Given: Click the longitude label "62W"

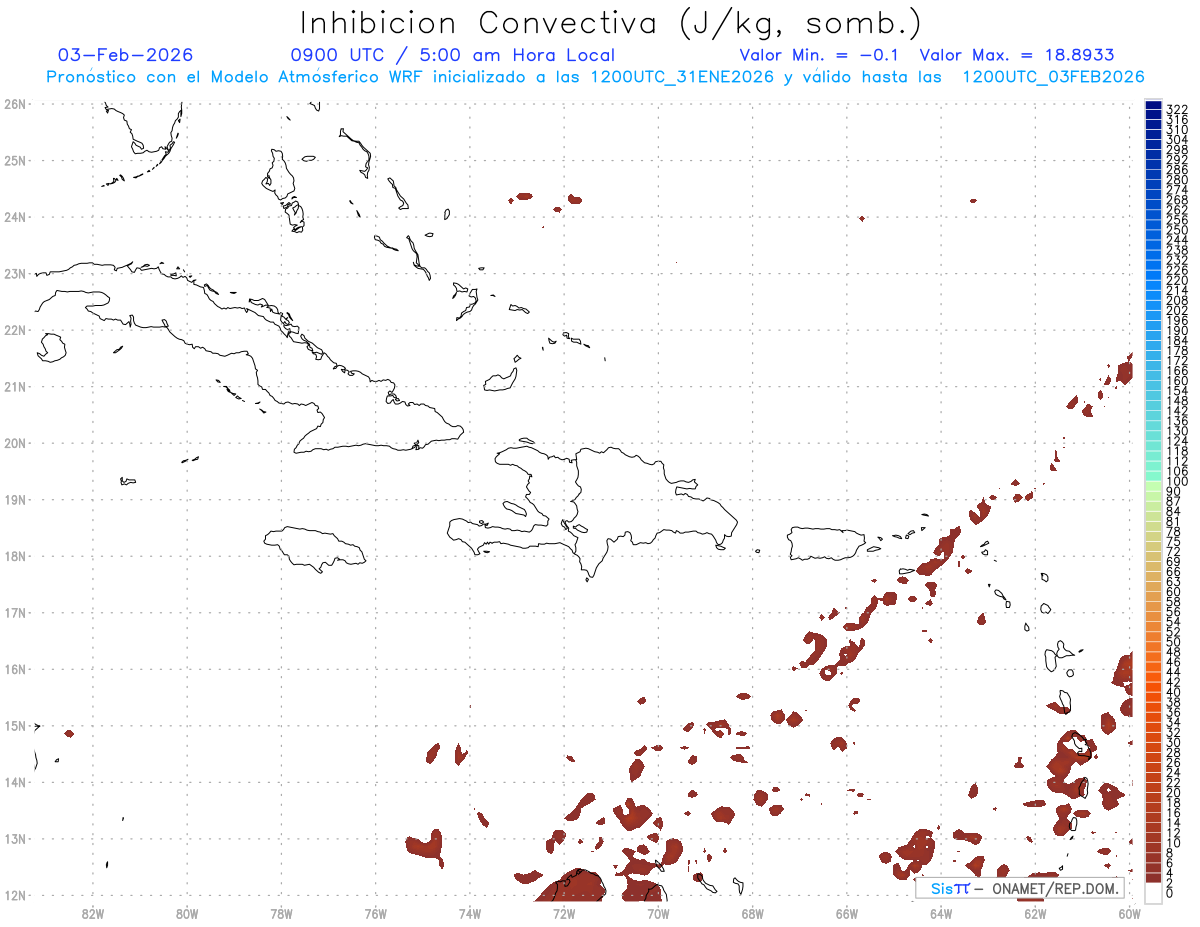Looking at the screenshot, I should click(1035, 912).
